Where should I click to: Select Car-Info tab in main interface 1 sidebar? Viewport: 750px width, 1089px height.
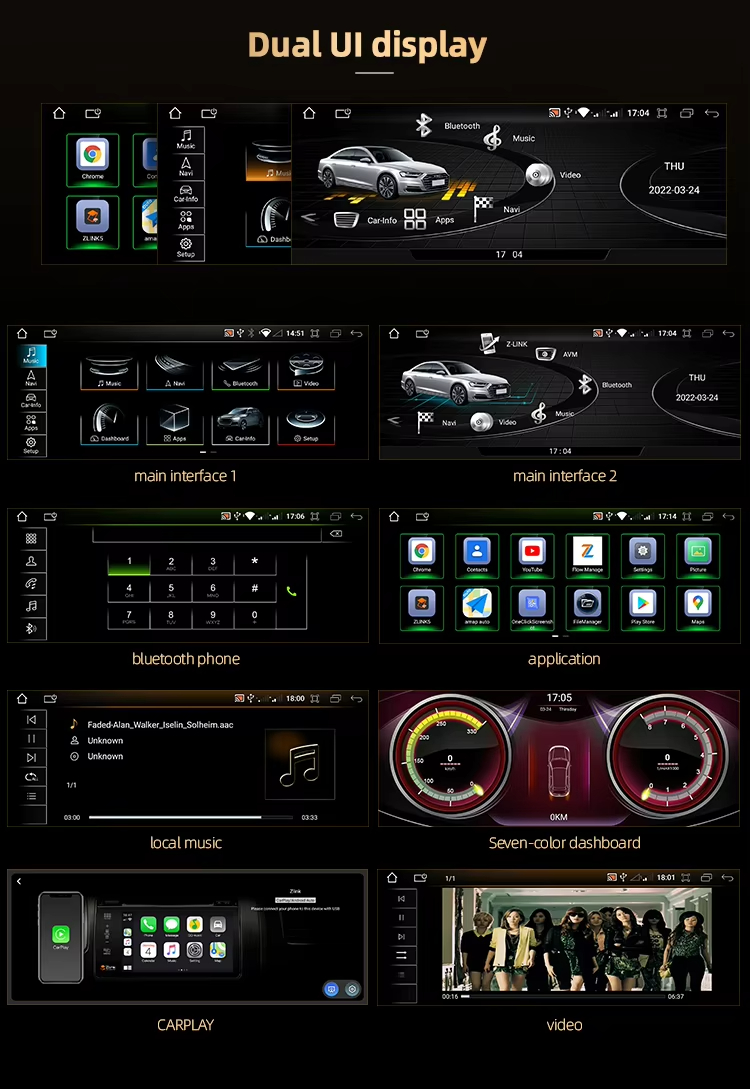coord(31,400)
